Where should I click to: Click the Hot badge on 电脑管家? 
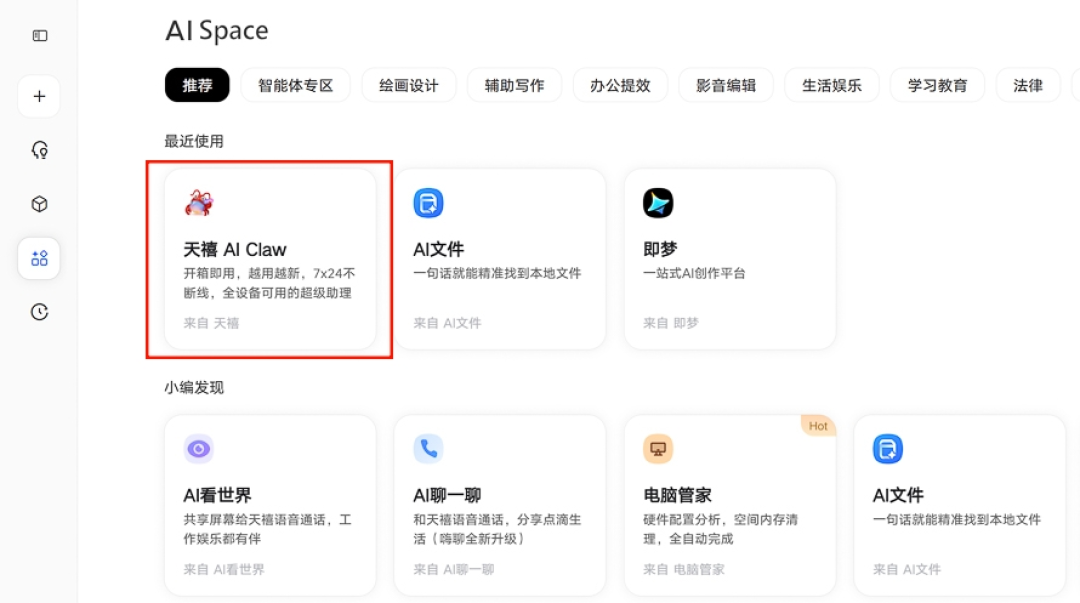click(818, 426)
